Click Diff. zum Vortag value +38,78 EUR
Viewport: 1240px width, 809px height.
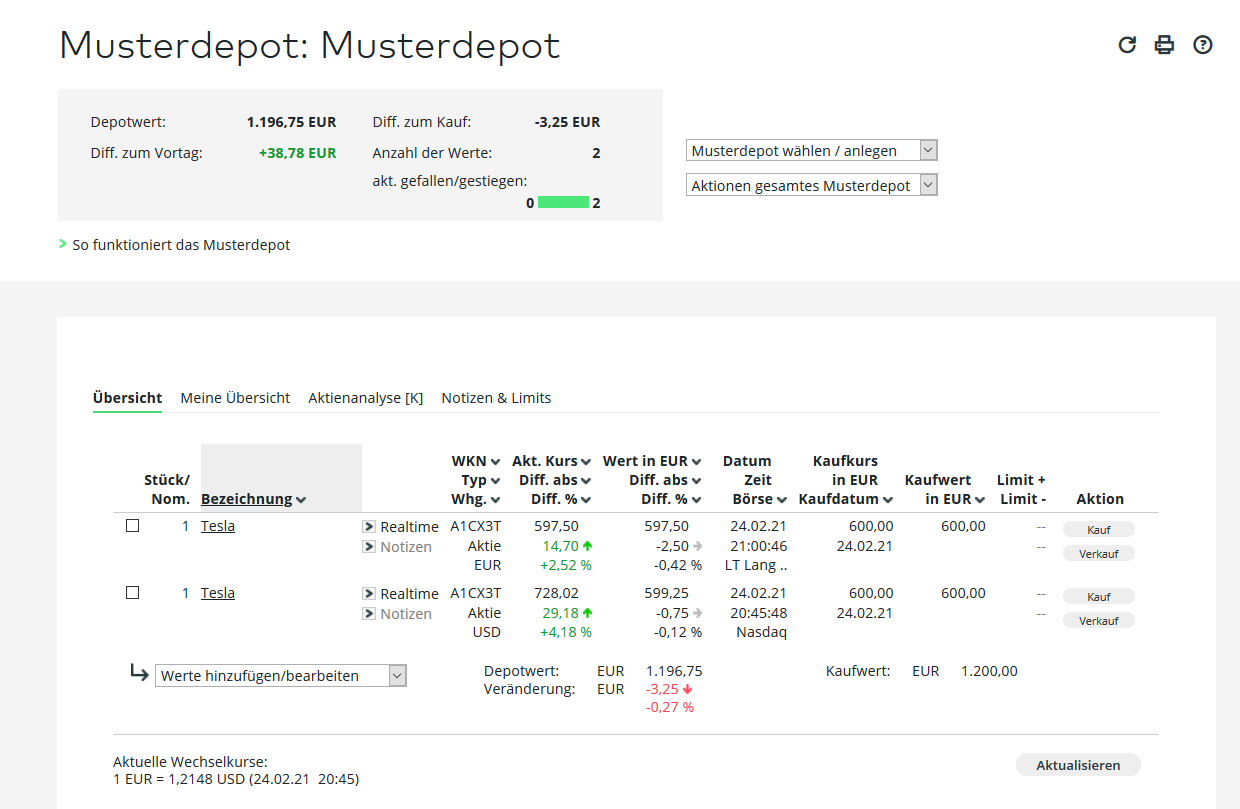298,153
